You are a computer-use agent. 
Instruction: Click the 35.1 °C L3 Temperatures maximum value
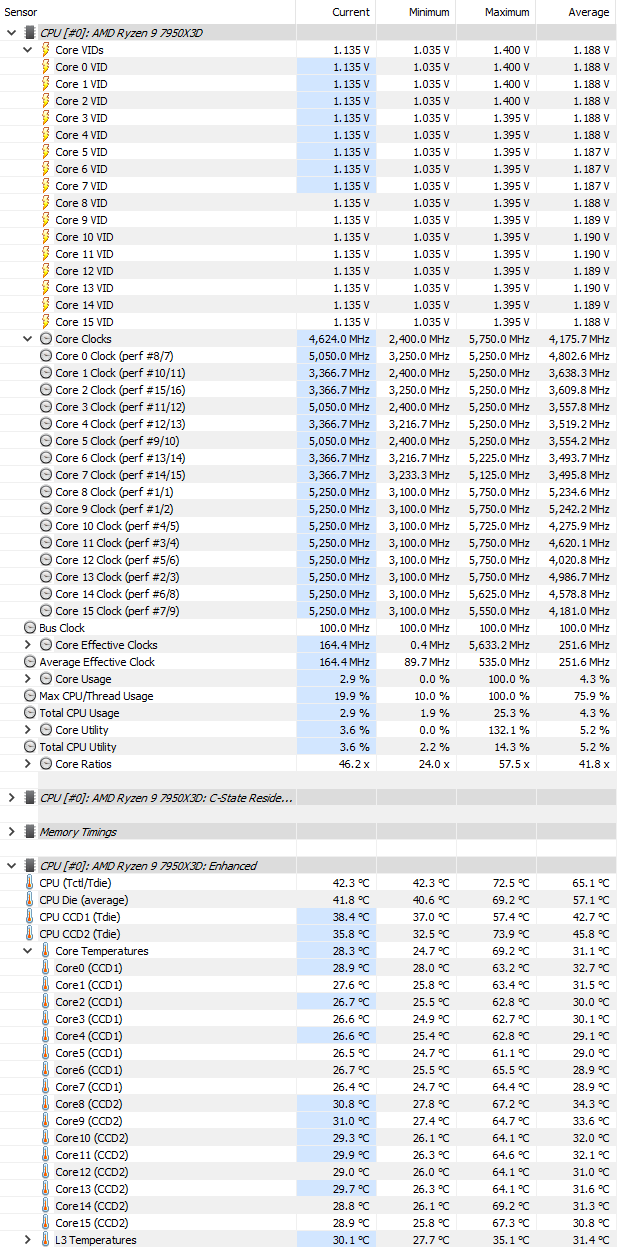click(x=510, y=1240)
